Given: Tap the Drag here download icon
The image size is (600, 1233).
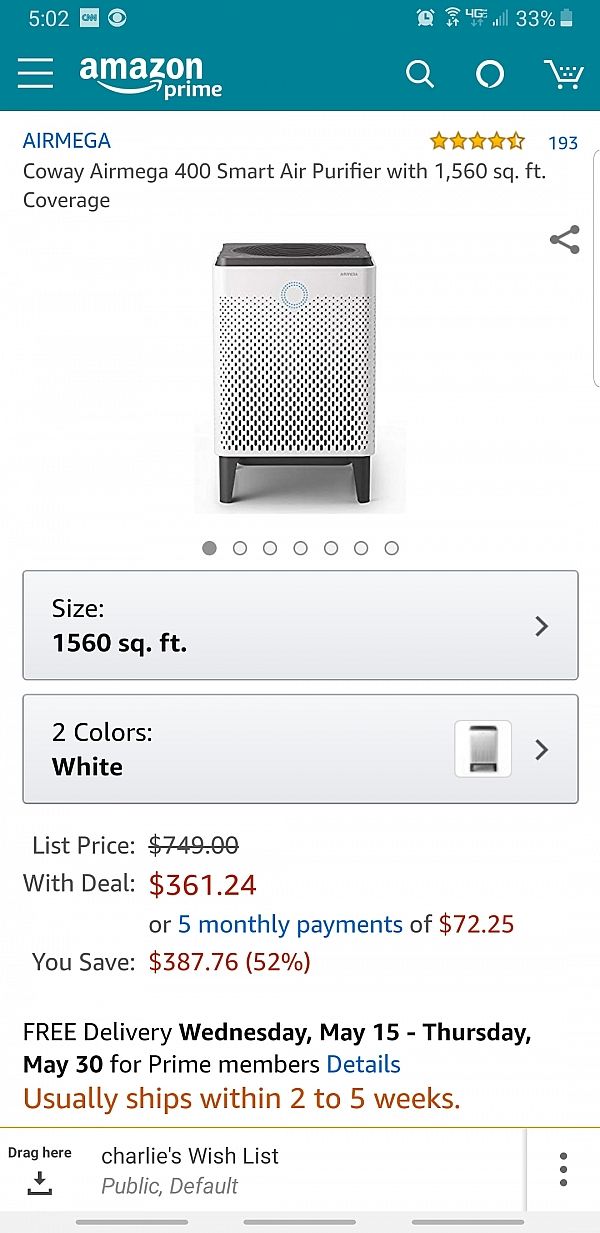Looking at the screenshot, I should click(x=39, y=1183).
